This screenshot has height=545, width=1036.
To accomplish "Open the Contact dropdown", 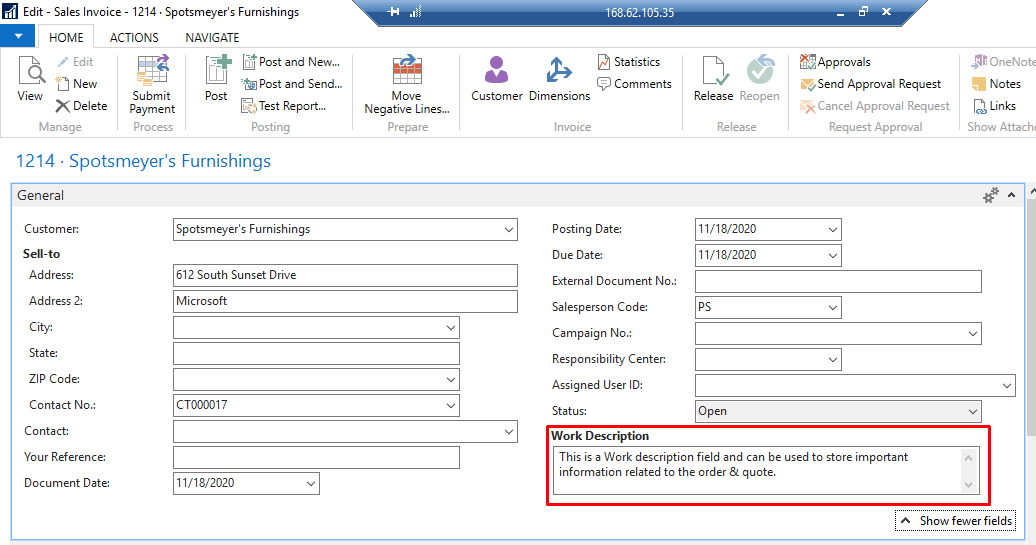I will 509,432.
